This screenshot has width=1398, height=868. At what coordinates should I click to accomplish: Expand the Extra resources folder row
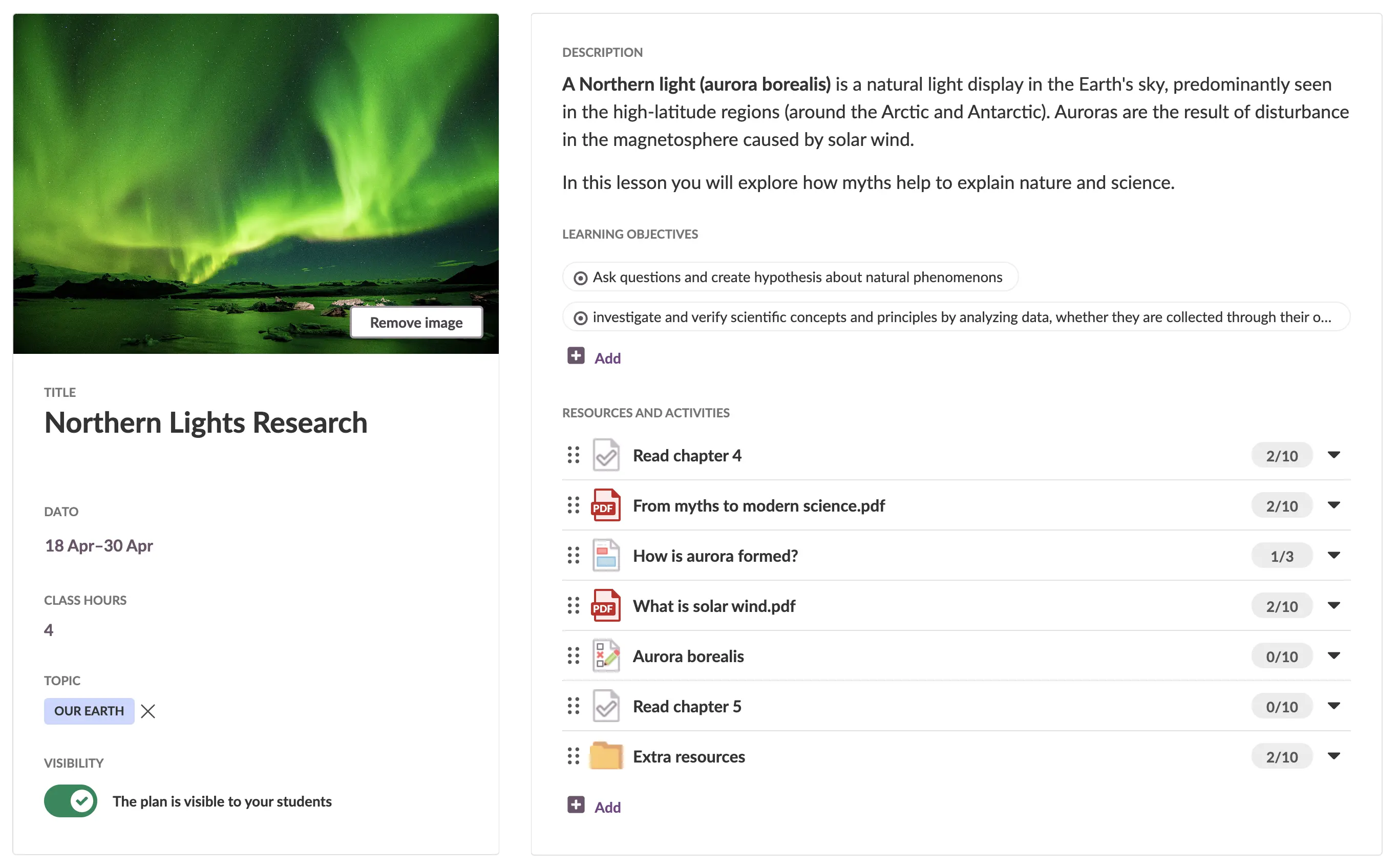coord(1333,756)
